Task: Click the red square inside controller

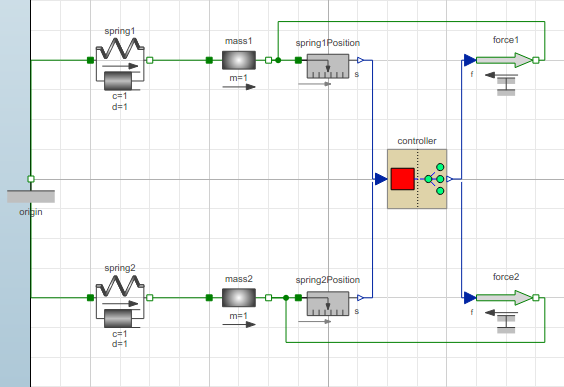Action: tap(402, 179)
